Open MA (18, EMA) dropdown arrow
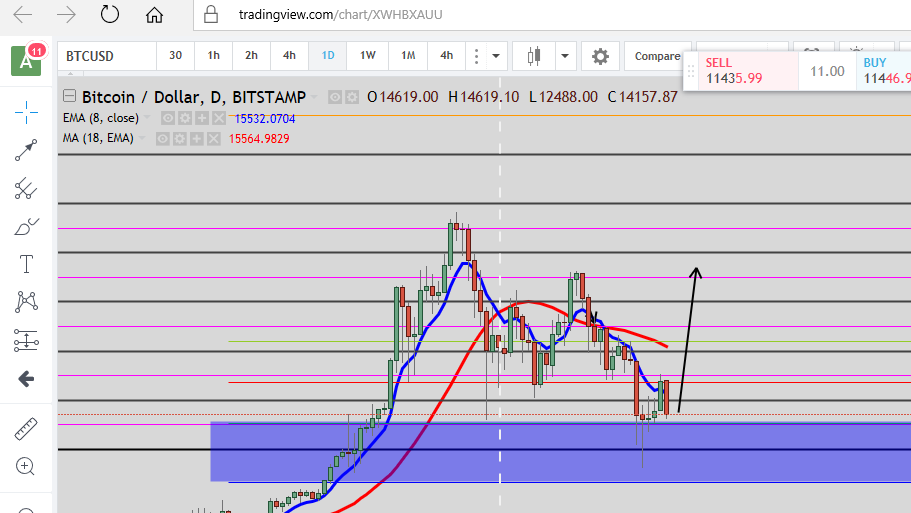 (x=141, y=138)
